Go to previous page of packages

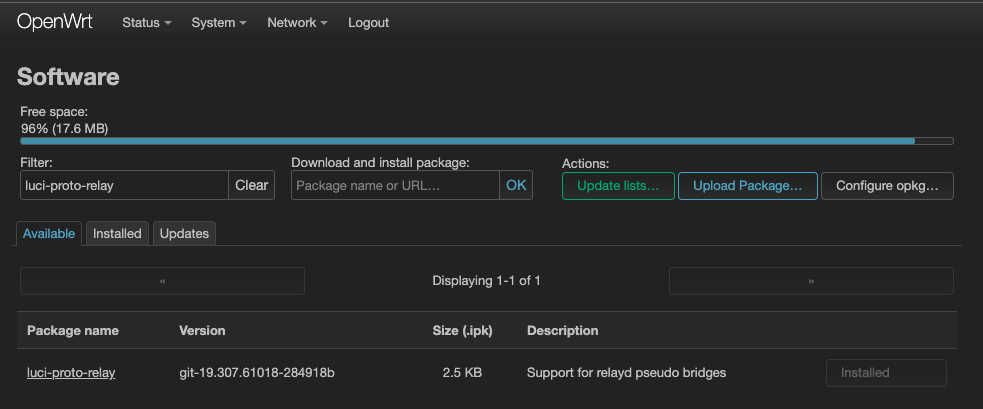tap(162, 281)
